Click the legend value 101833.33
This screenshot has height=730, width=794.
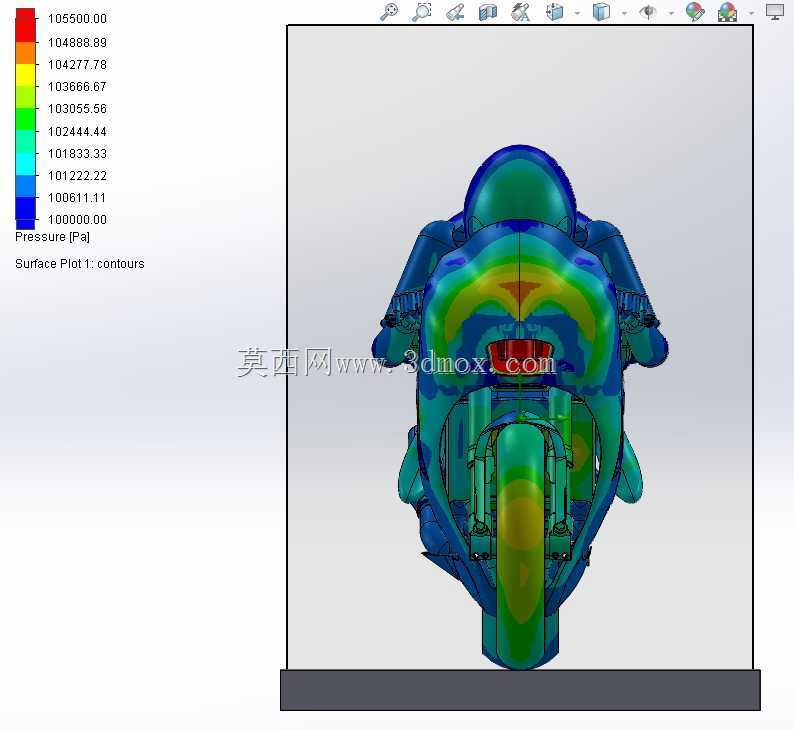coord(77,153)
